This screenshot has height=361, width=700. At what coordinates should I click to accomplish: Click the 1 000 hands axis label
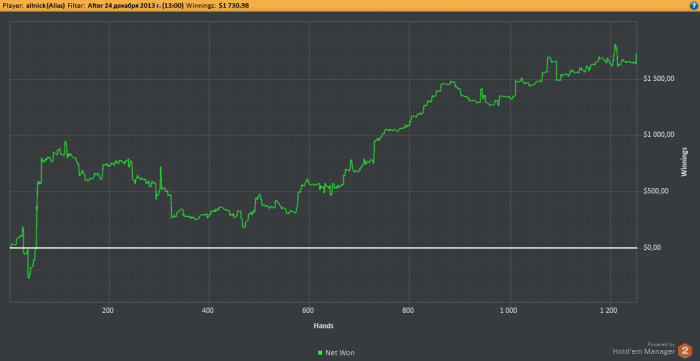[x=508, y=311]
